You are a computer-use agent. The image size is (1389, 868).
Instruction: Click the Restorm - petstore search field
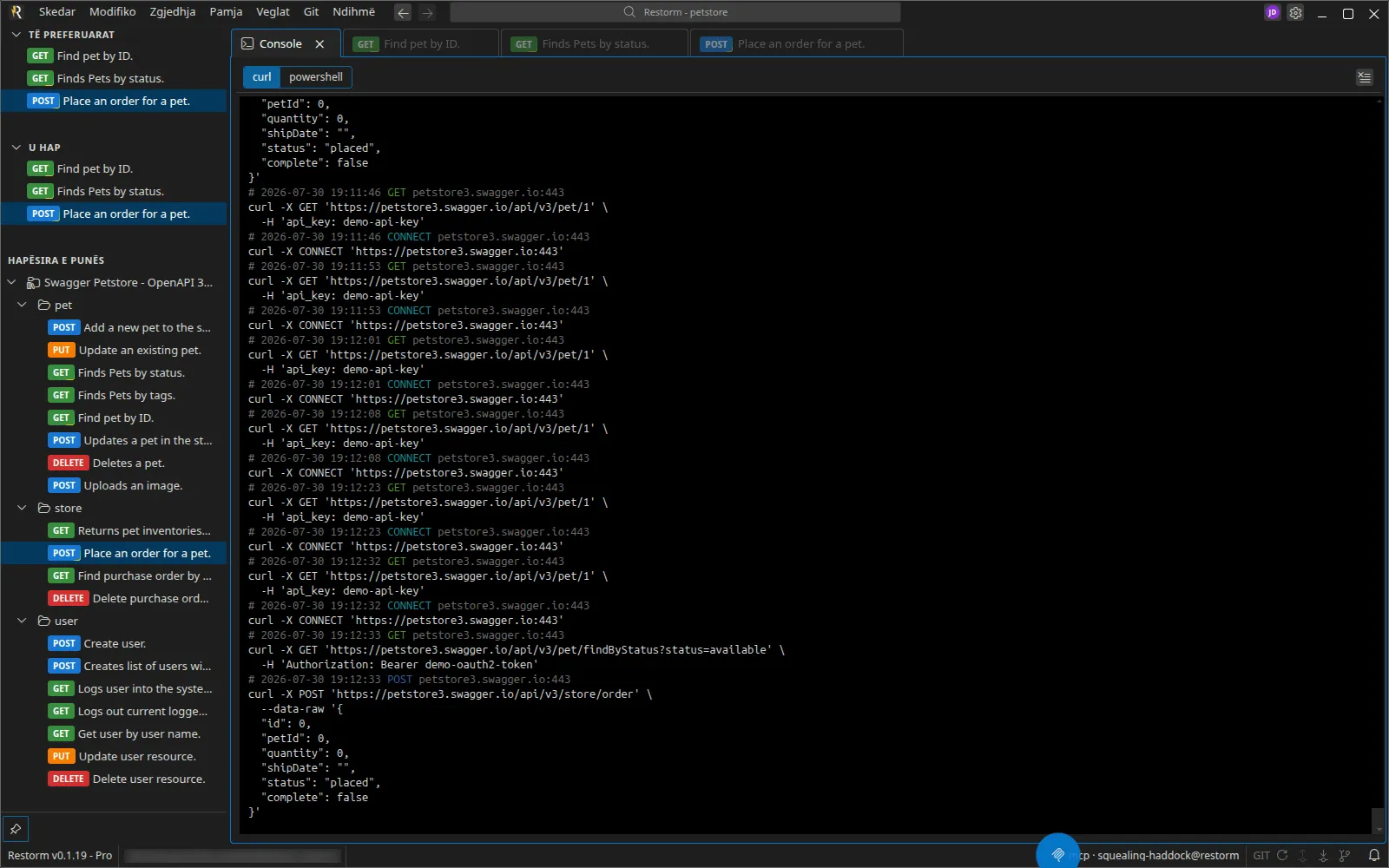pos(675,12)
